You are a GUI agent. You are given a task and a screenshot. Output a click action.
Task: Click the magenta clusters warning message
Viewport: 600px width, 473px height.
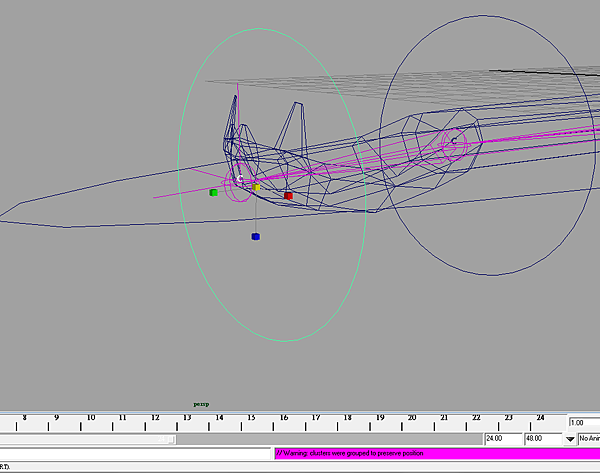pos(437,453)
